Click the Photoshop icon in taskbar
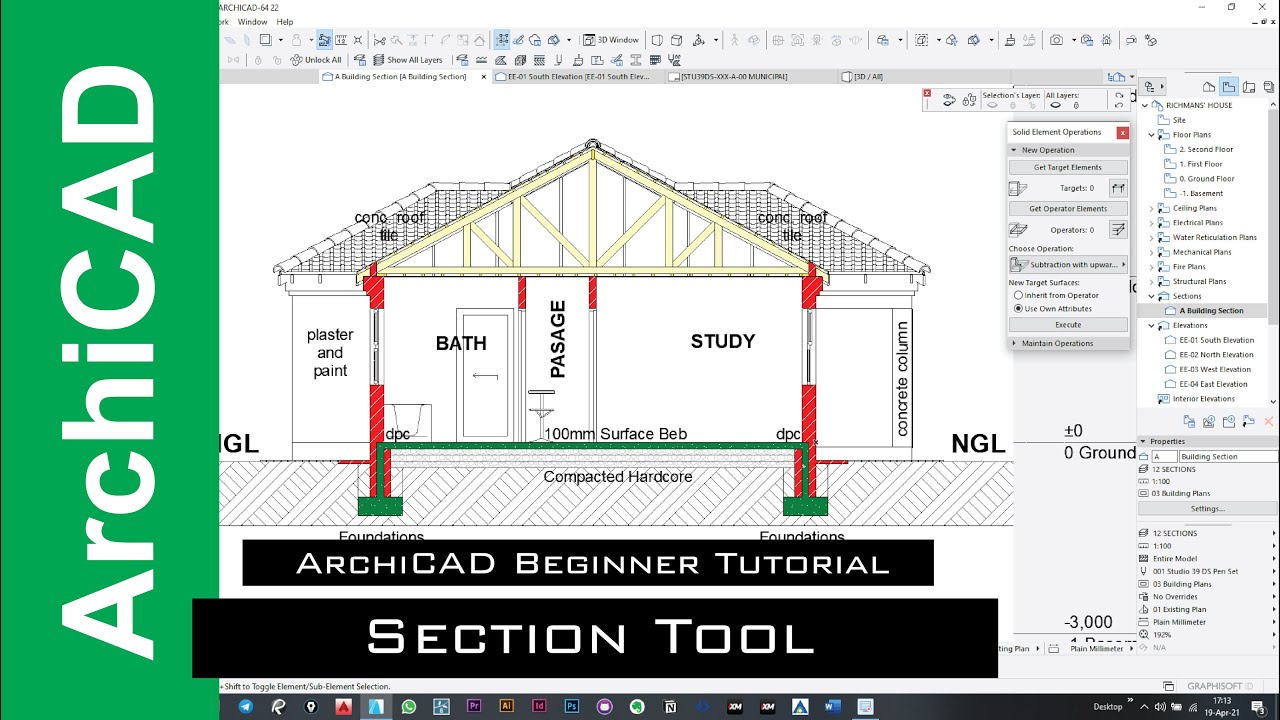 coord(571,706)
